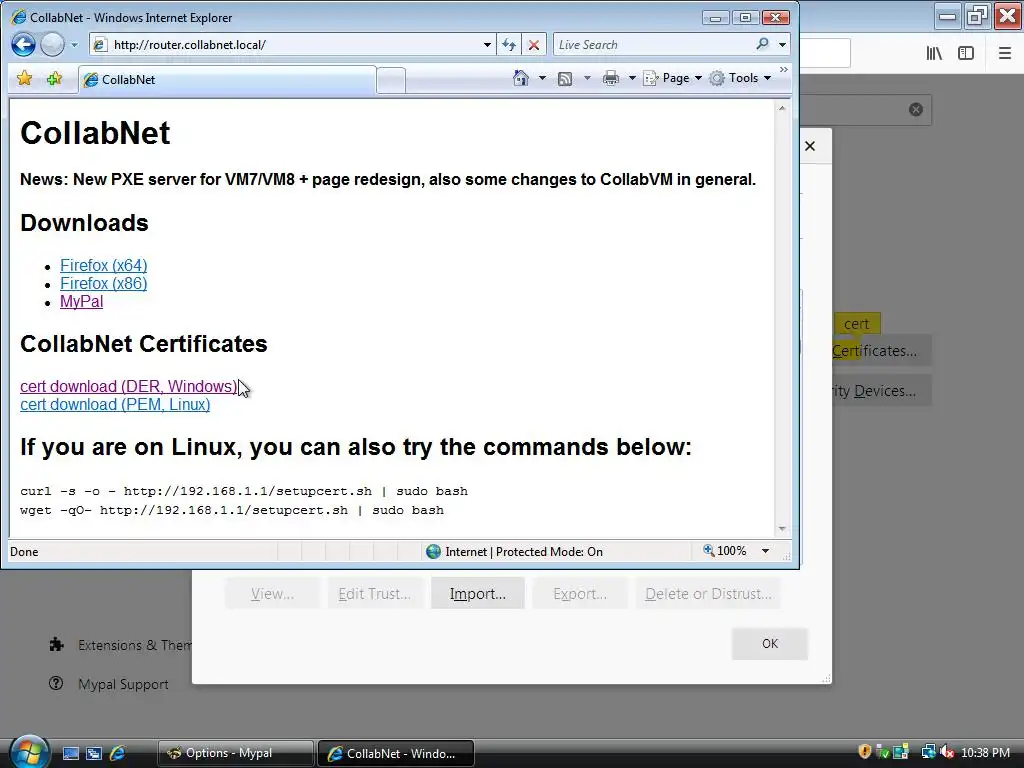Click Switch between windows quick launch icon
This screenshot has height=768, width=1024.
[94, 753]
